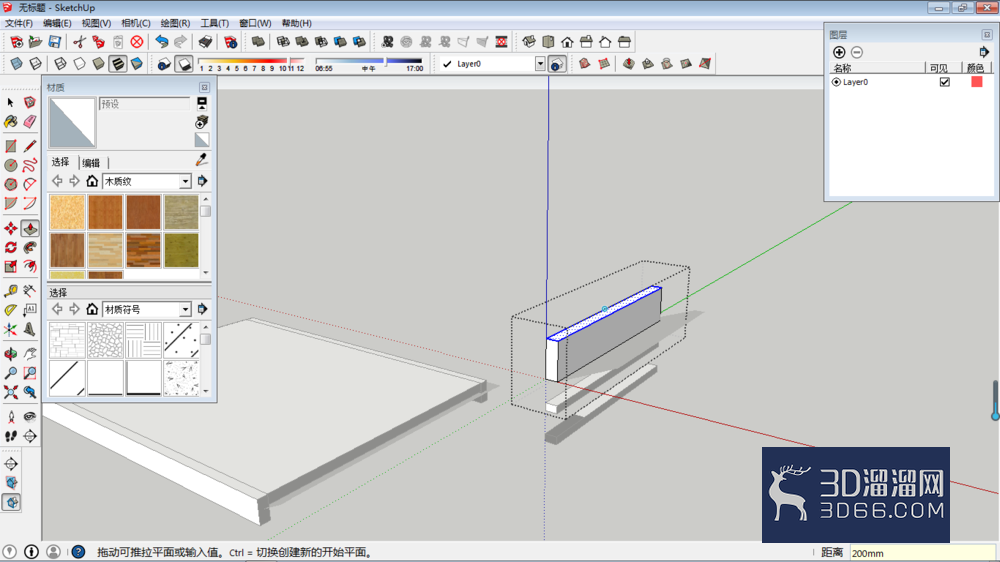Select the Pan hand tool
This screenshot has height=562, width=1000.
click(x=30, y=354)
